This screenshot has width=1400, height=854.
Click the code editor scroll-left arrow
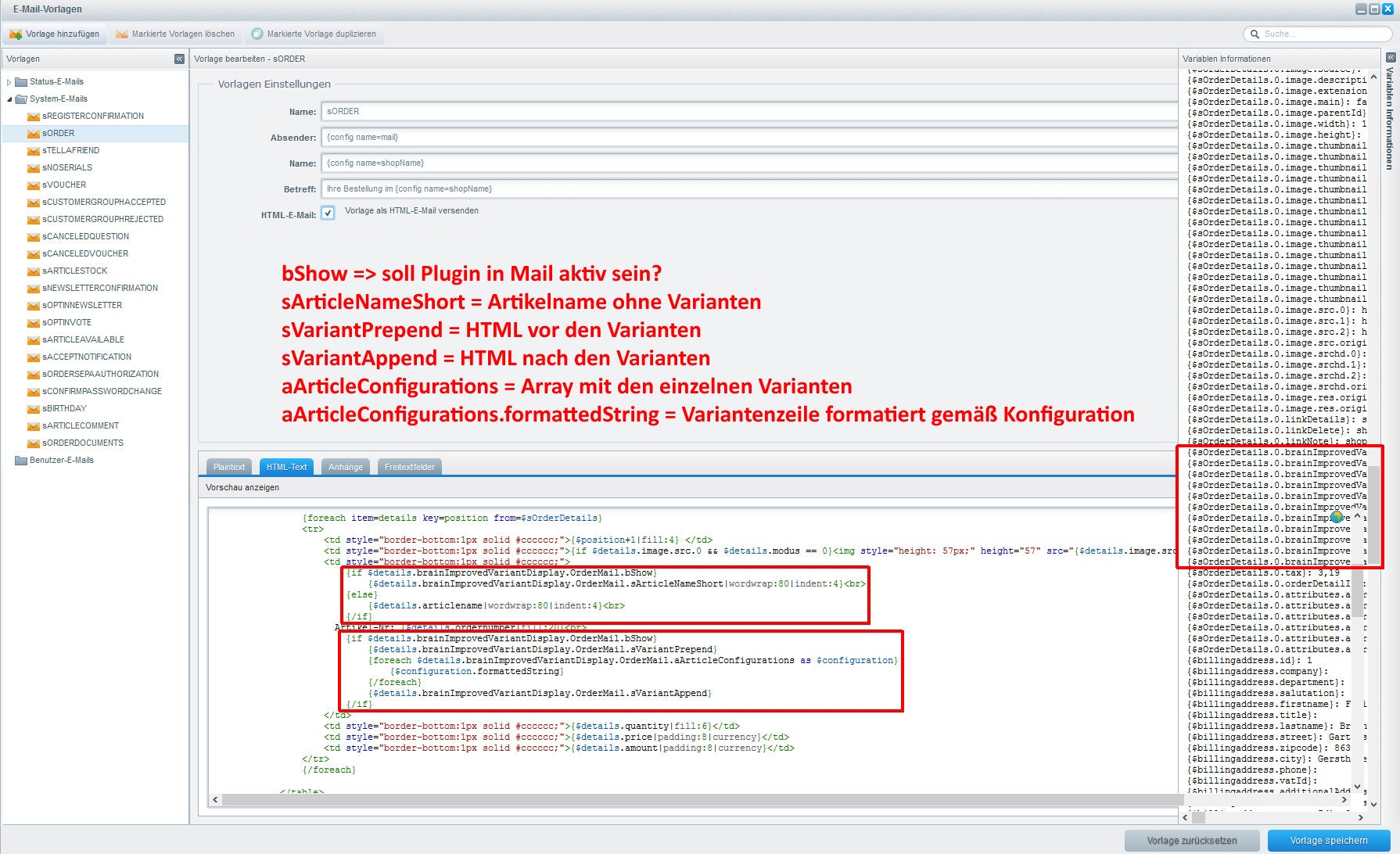pyautogui.click(x=216, y=799)
